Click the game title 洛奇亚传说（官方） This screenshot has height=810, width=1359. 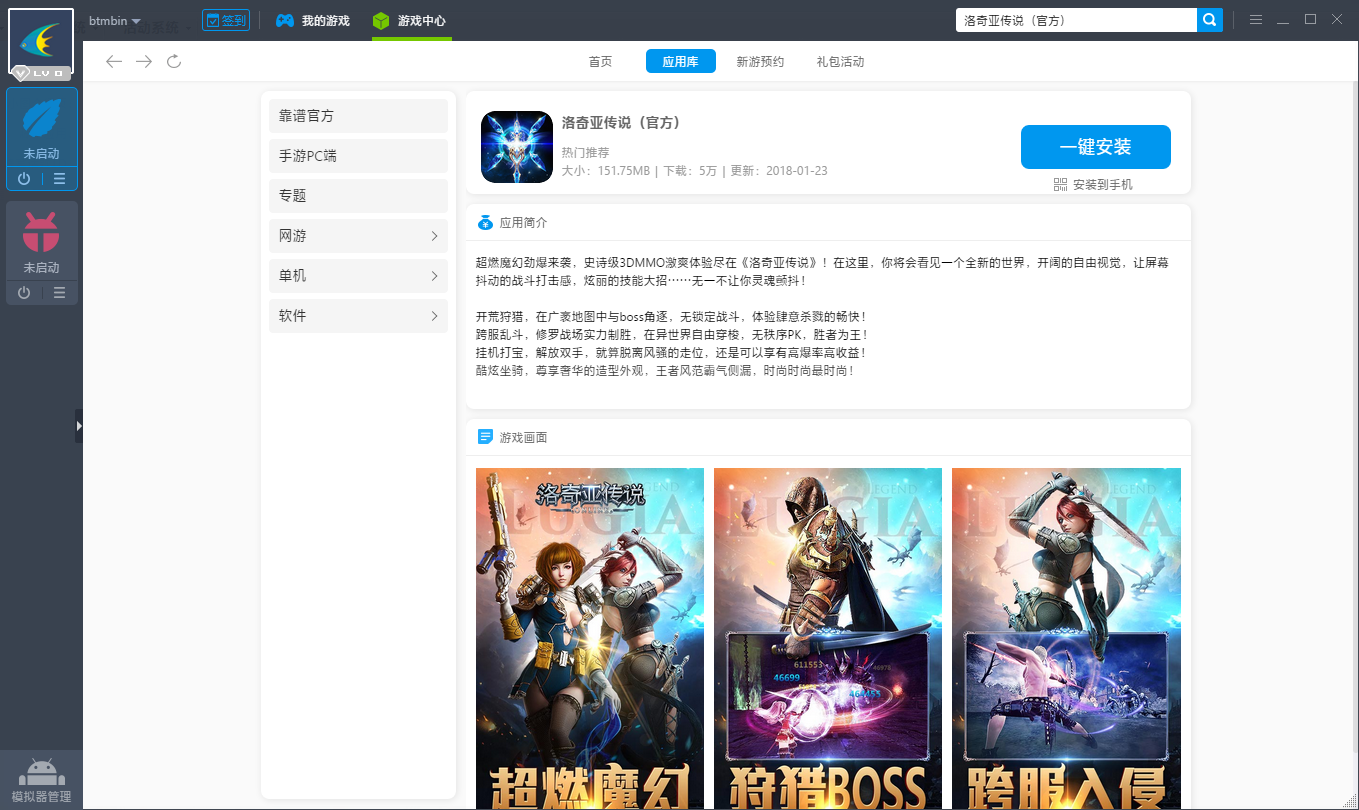coord(621,123)
